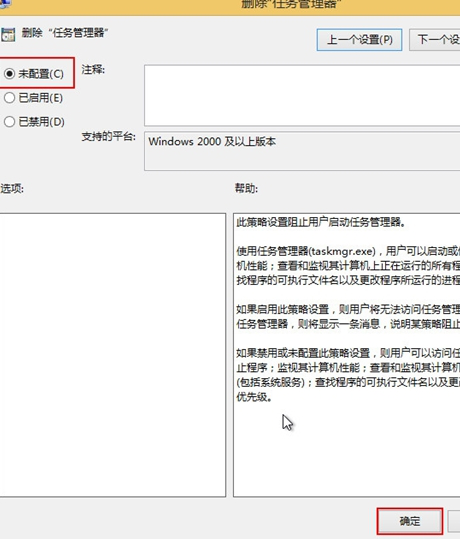Click the help paragraph starting 如果禁用或未配置

pyautogui.click(x=348, y=375)
